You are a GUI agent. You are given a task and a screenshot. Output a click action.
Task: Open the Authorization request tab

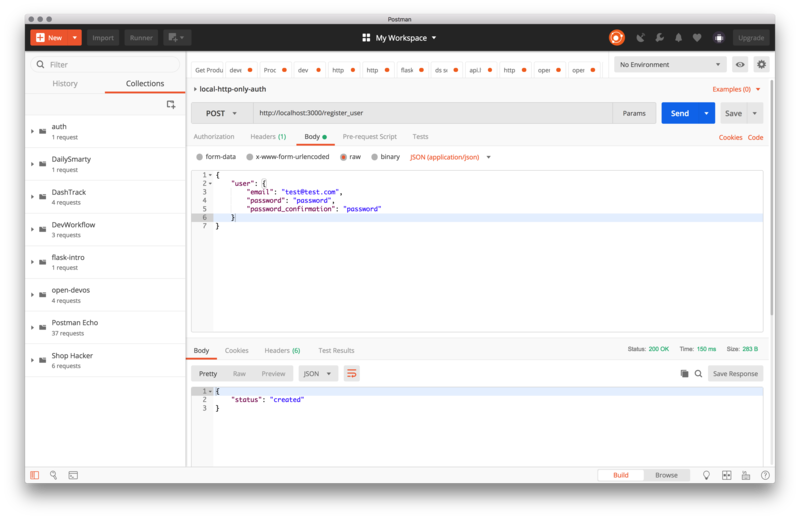pyautogui.click(x=214, y=137)
